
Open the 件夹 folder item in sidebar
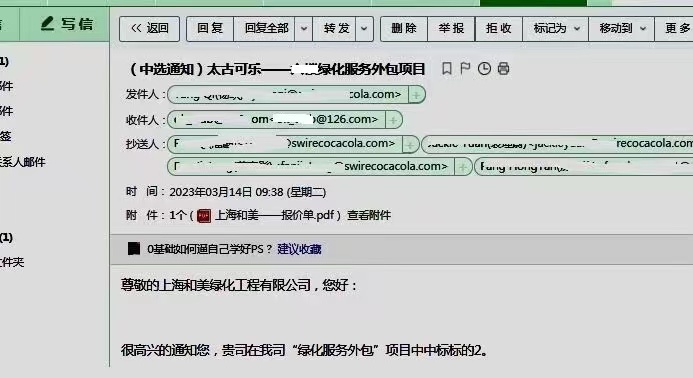12,262
